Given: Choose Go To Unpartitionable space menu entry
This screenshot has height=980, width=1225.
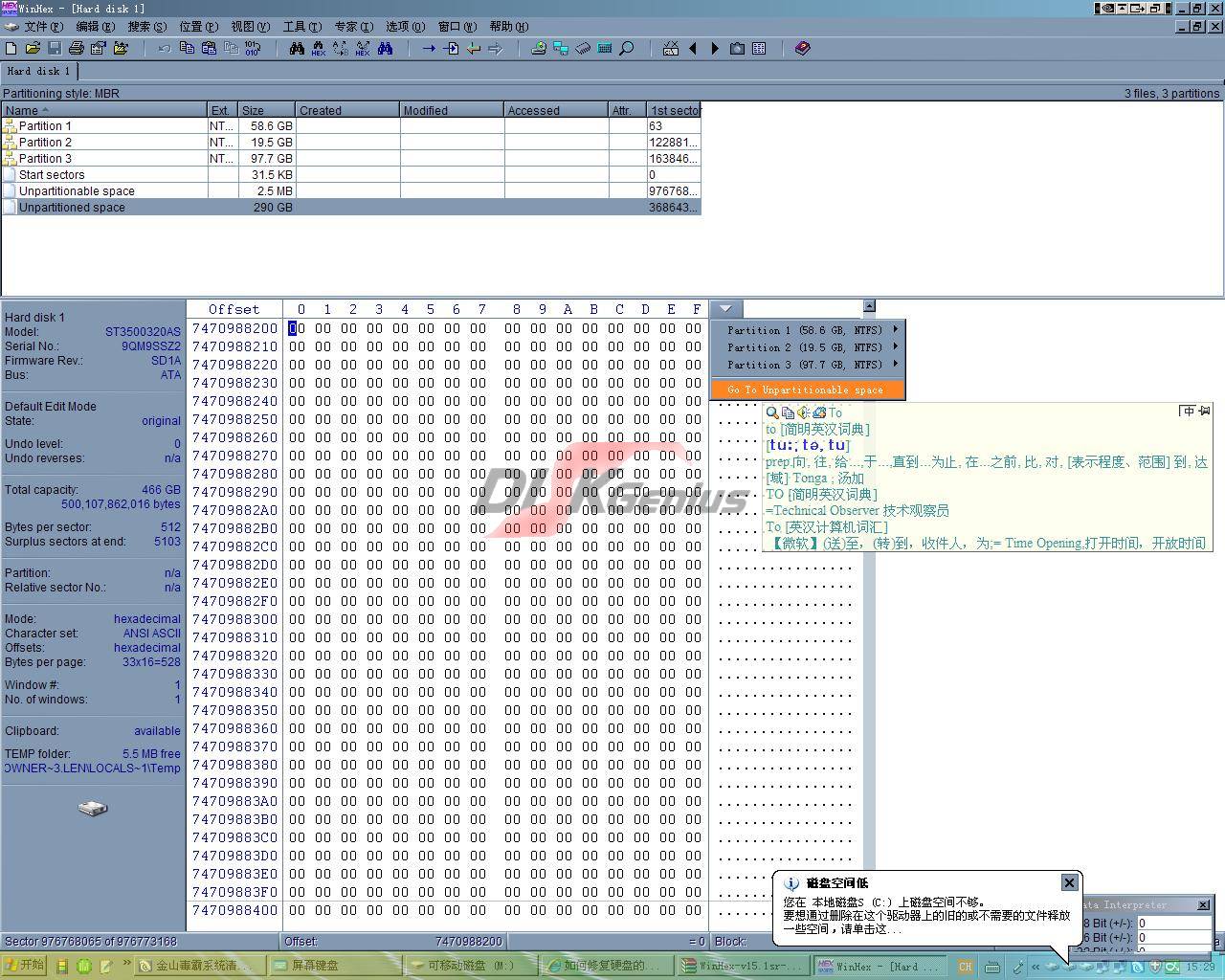Looking at the screenshot, I should (x=808, y=390).
